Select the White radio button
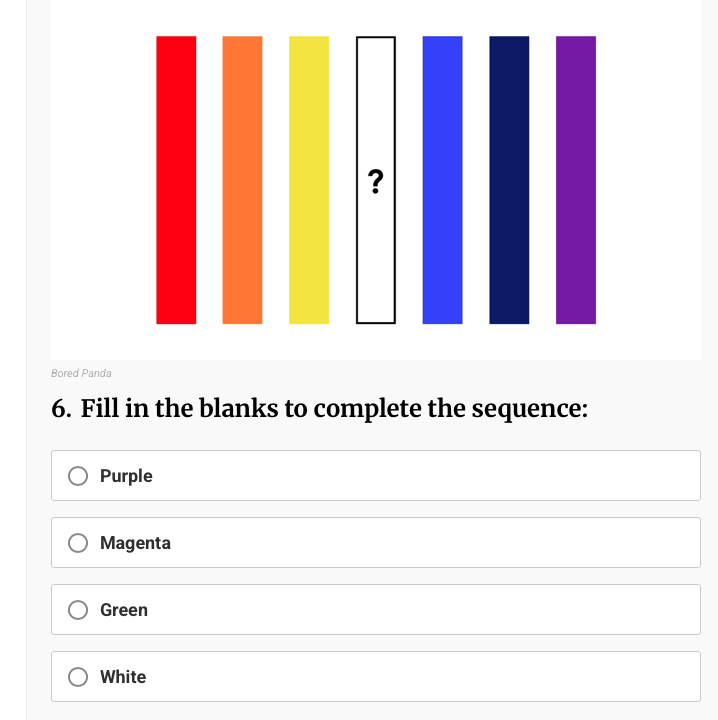 [78, 677]
